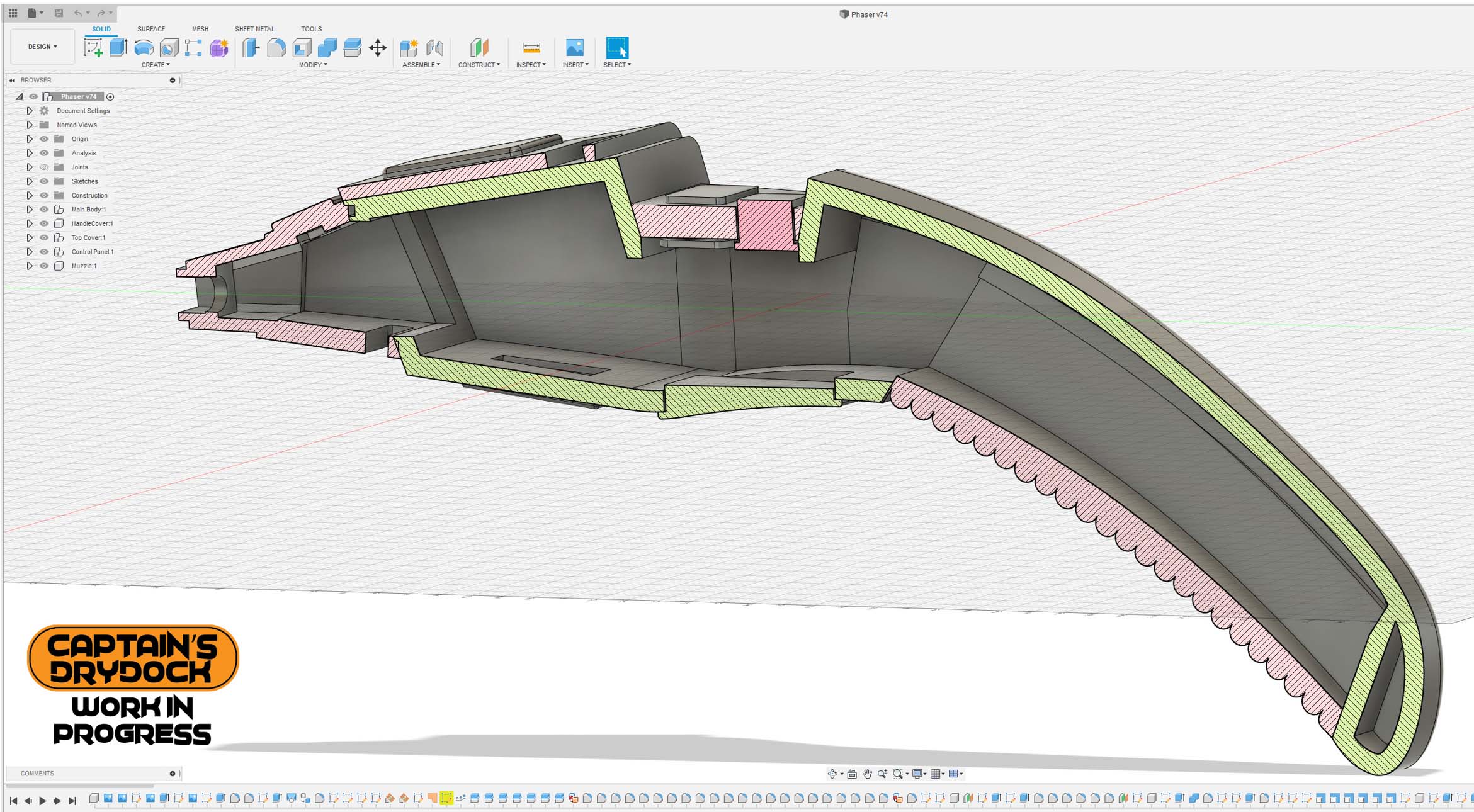
Task: Select the Orbit navigation tool
Action: (832, 774)
